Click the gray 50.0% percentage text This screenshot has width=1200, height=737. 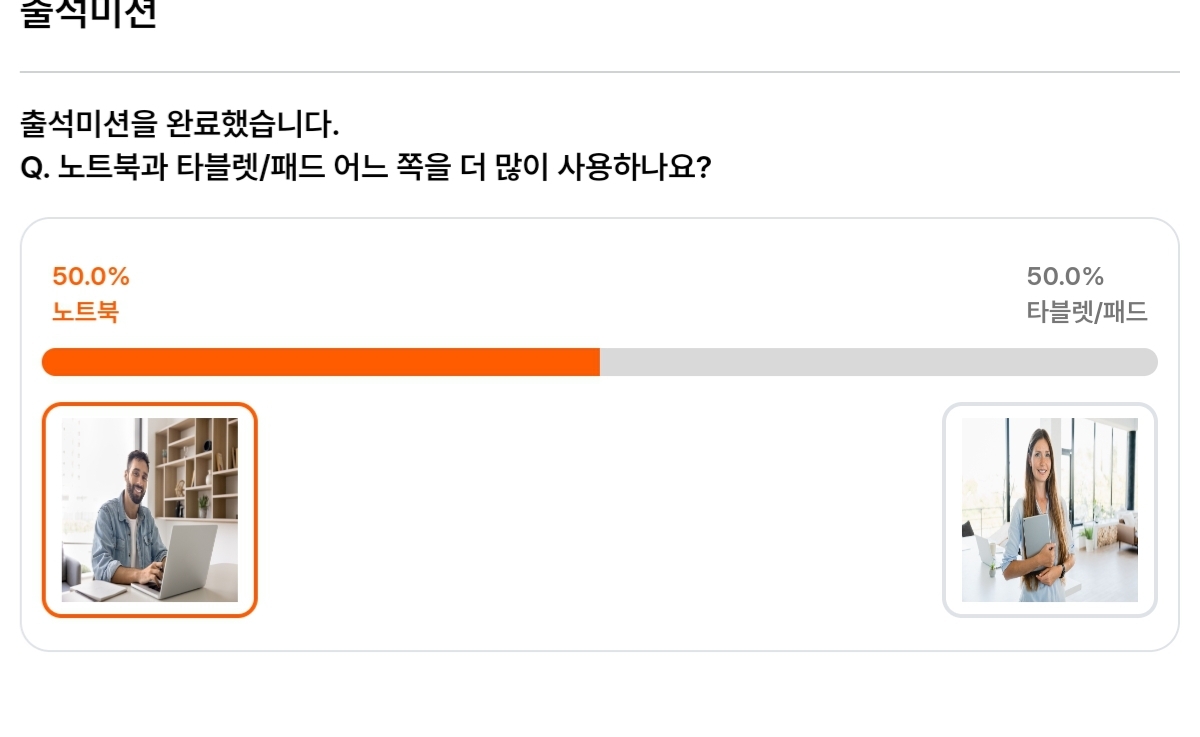1065,276
